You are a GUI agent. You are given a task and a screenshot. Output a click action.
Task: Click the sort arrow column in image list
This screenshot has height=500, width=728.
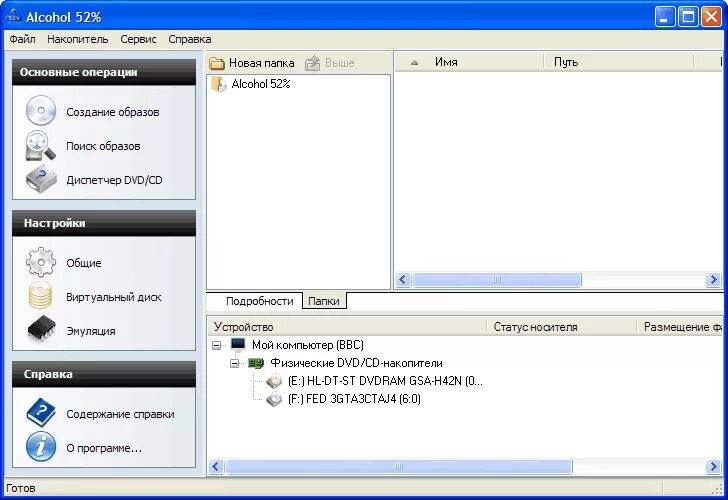(414, 62)
